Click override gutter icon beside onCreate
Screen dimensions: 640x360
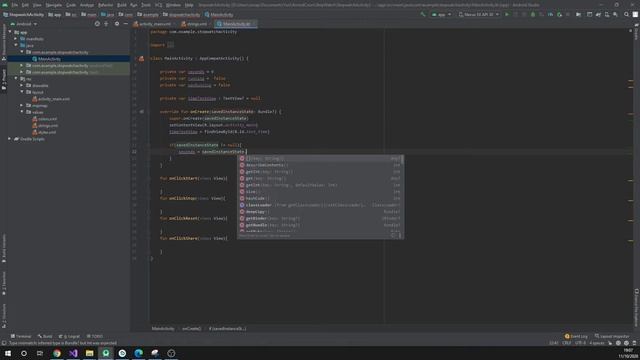(142, 111)
